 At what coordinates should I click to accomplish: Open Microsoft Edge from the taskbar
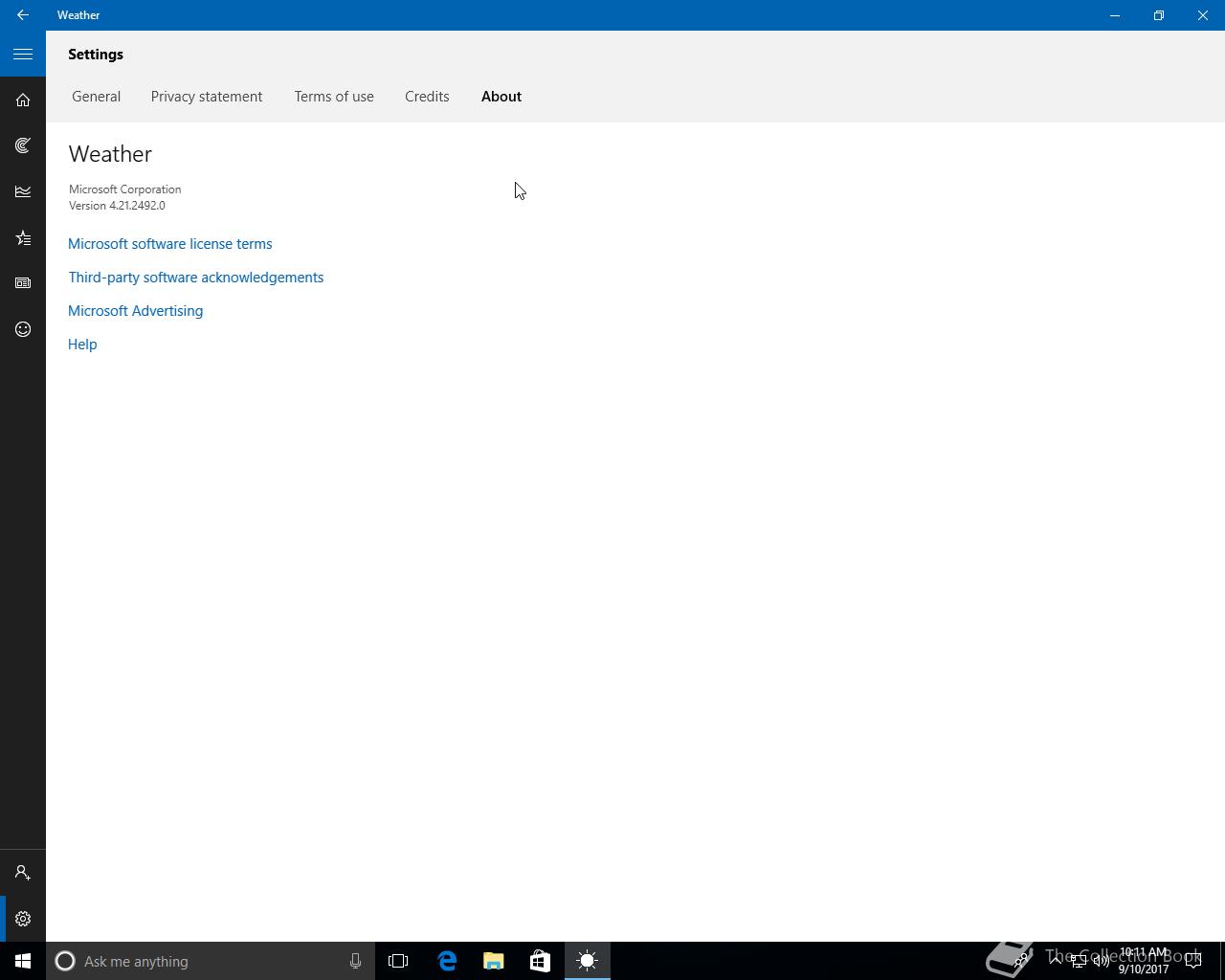(447, 961)
